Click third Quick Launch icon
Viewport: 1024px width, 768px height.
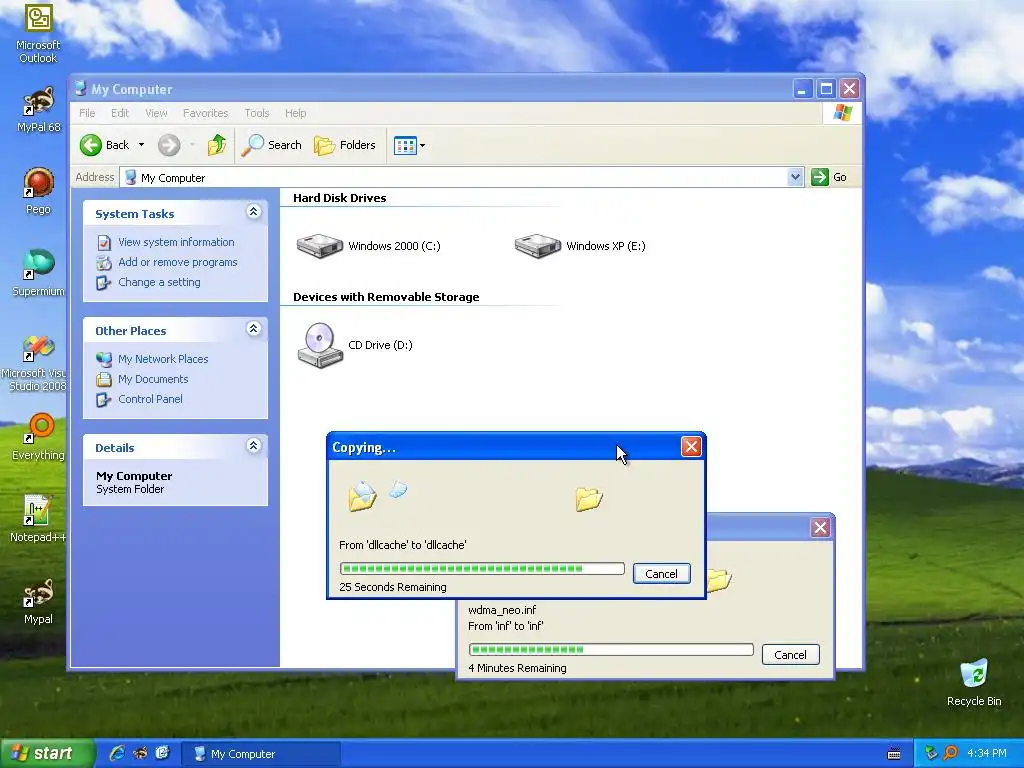162,753
